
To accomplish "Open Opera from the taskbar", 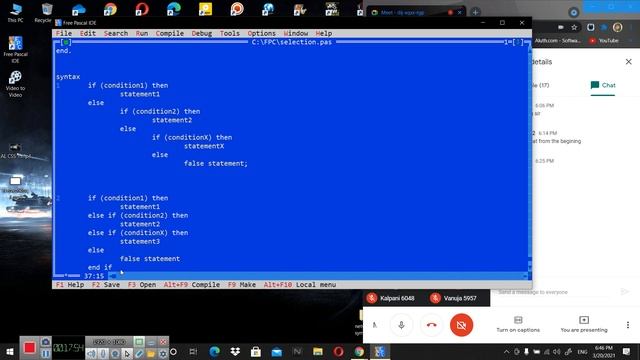I will coord(338,351).
